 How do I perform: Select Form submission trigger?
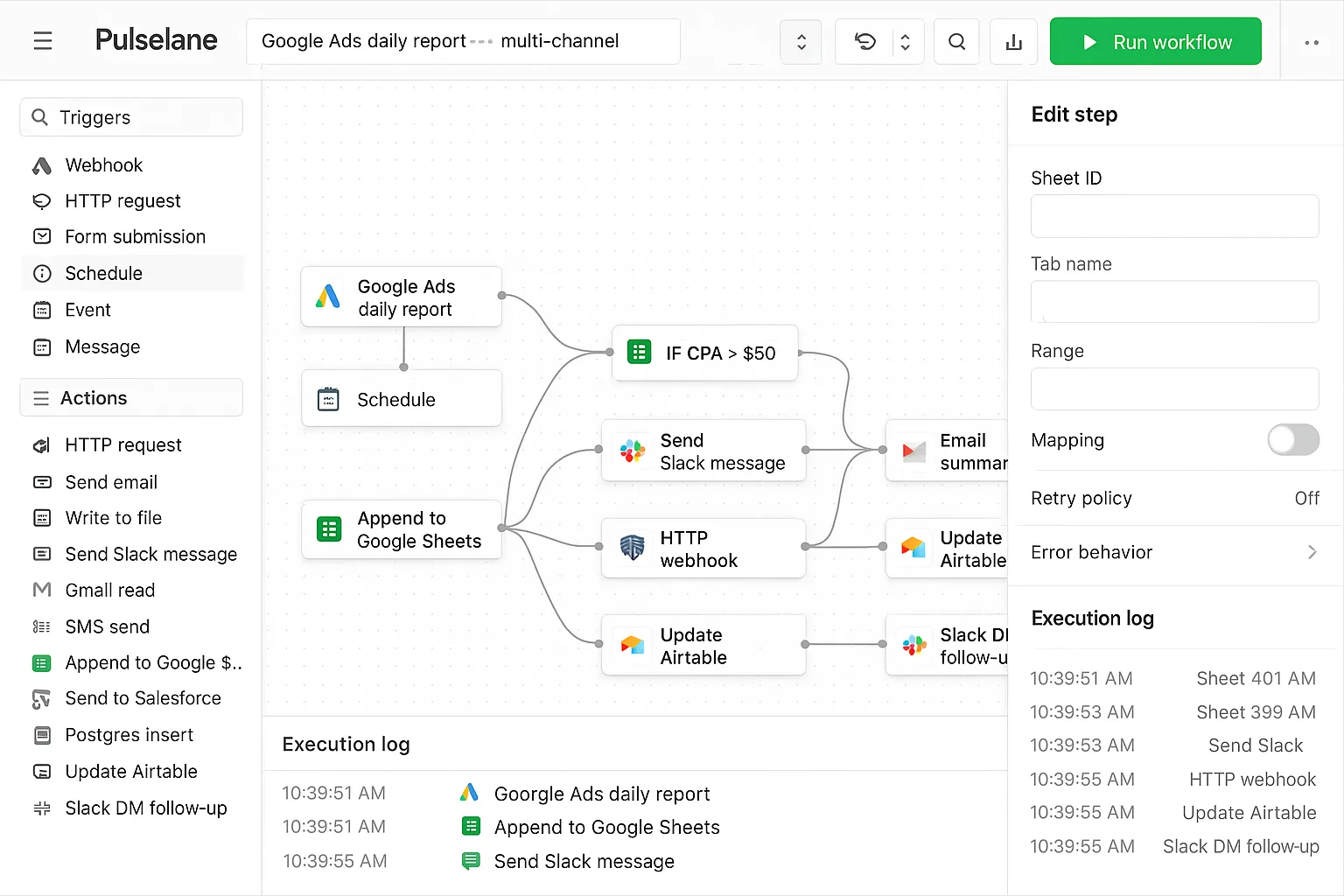(x=131, y=237)
